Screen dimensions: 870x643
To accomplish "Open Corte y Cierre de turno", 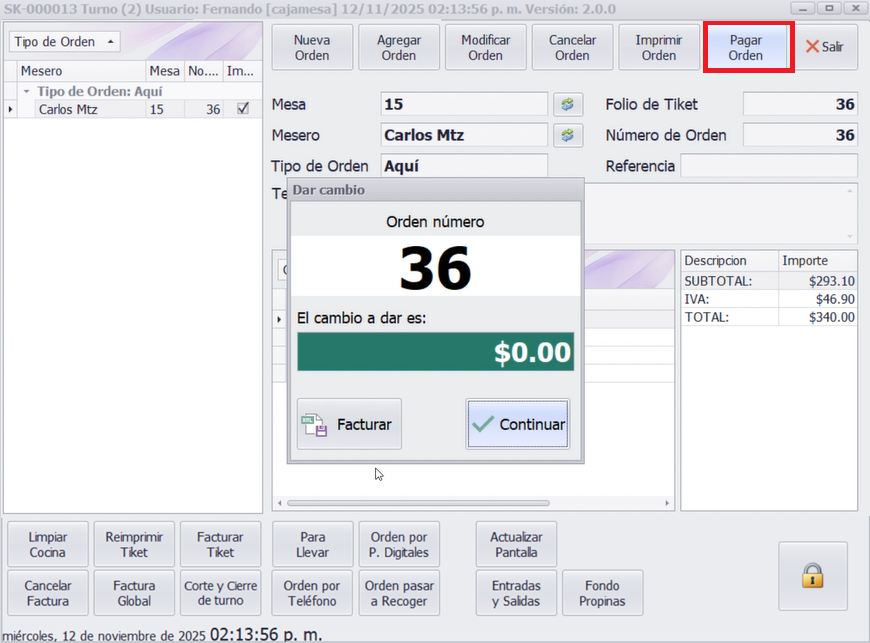I will pos(221,593).
